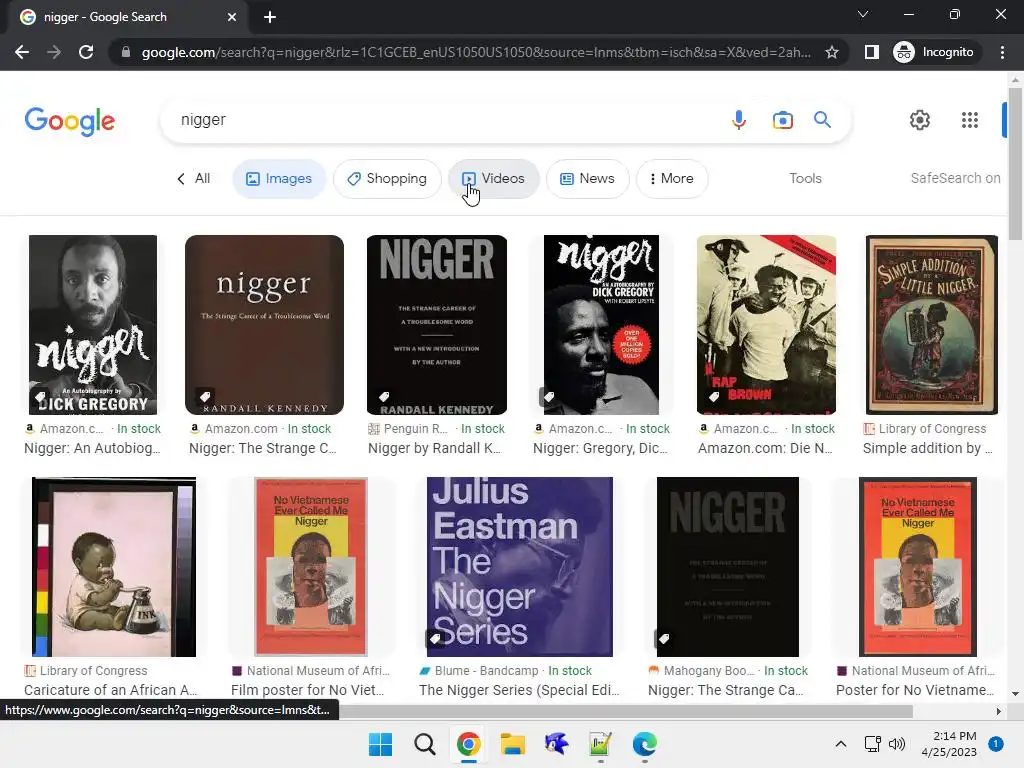
Task: Open Chrome's side panel icon
Action: pyautogui.click(x=871, y=52)
